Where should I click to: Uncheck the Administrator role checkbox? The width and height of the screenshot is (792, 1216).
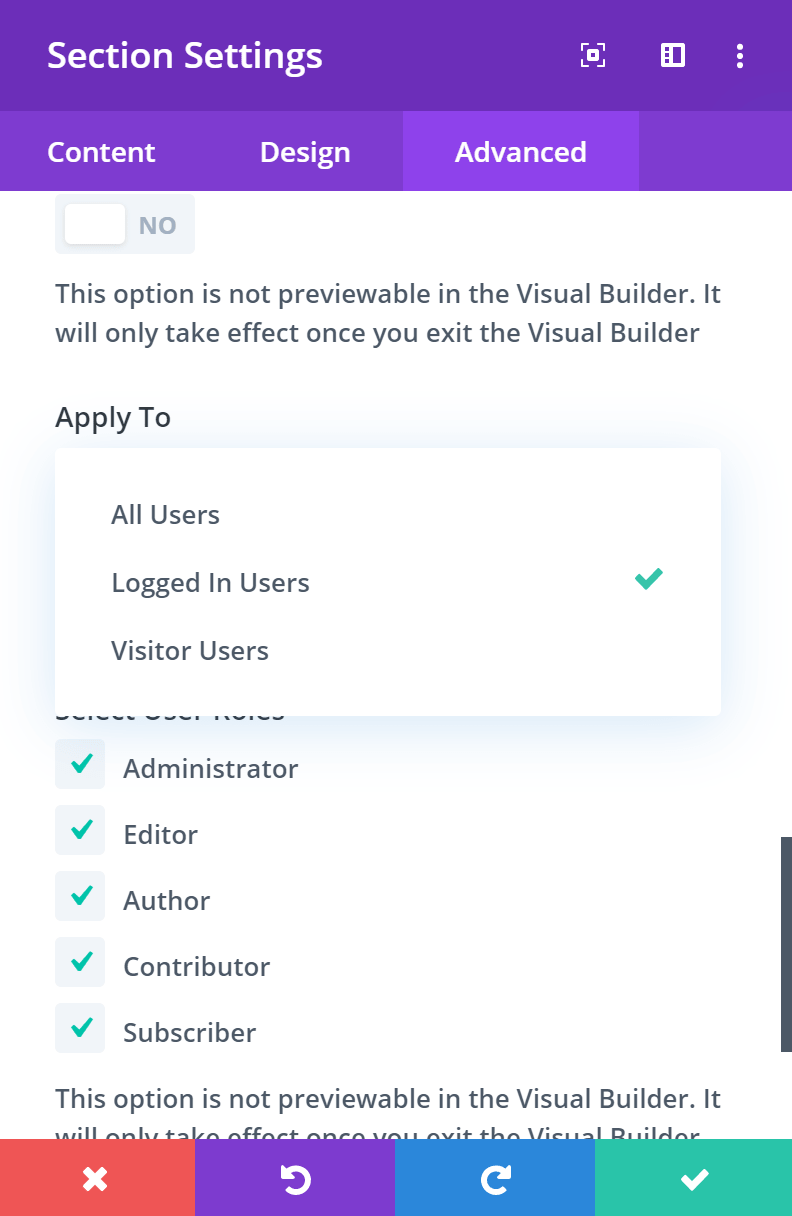point(80,764)
